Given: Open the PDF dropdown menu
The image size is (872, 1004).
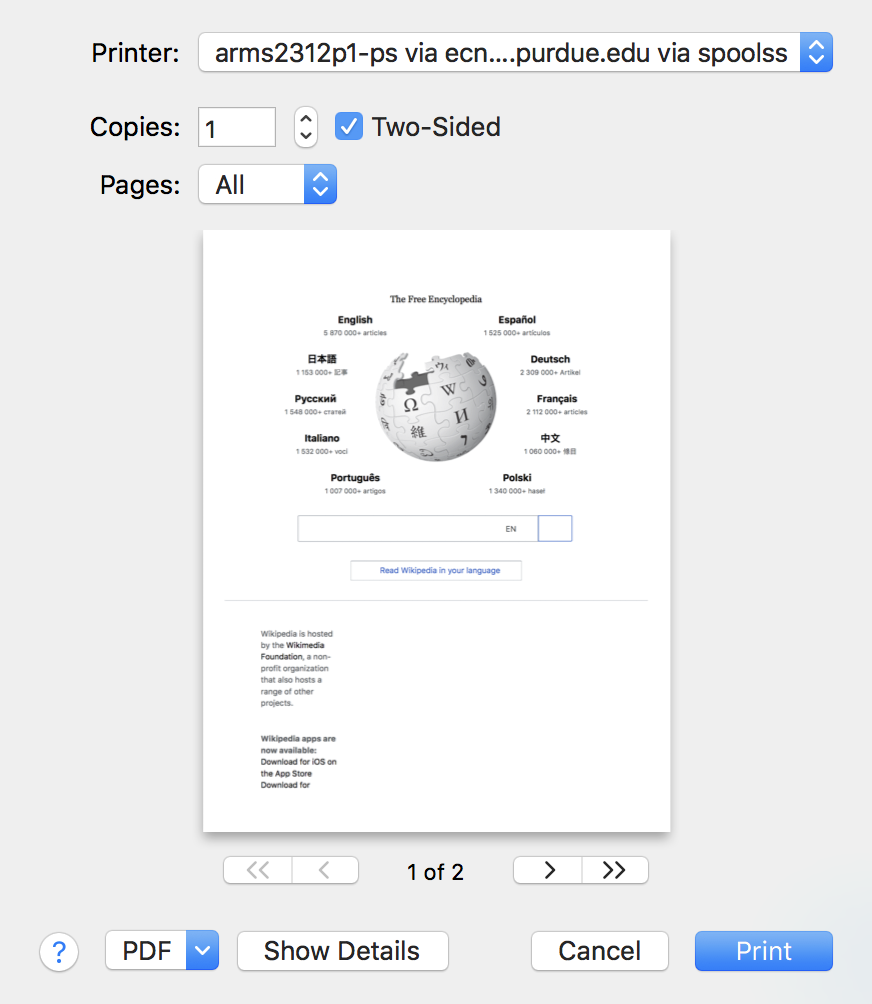Looking at the screenshot, I should pyautogui.click(x=202, y=951).
